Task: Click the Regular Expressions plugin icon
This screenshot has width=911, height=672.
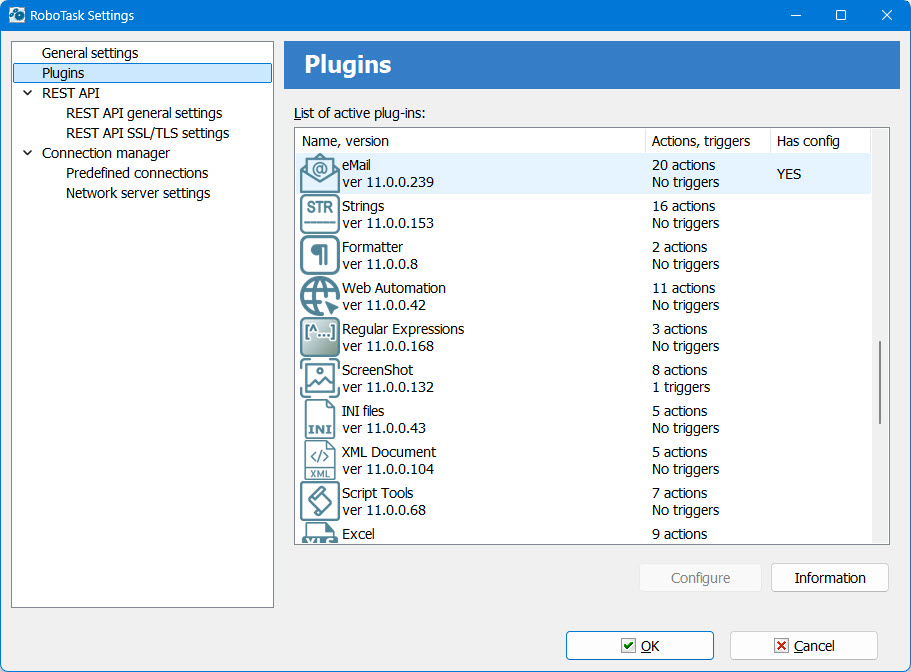Action: (x=320, y=337)
